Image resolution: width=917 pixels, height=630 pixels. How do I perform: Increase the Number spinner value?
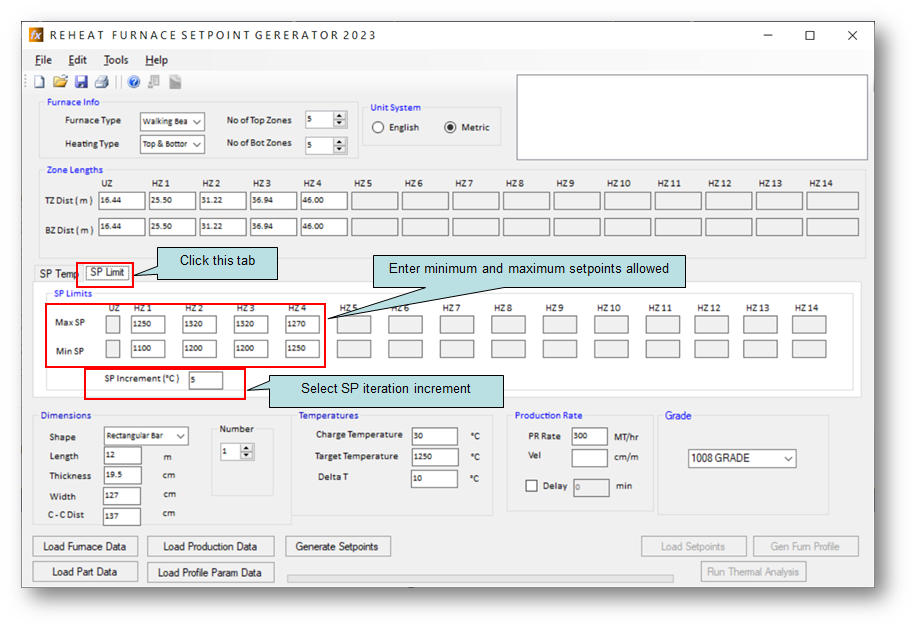point(247,448)
